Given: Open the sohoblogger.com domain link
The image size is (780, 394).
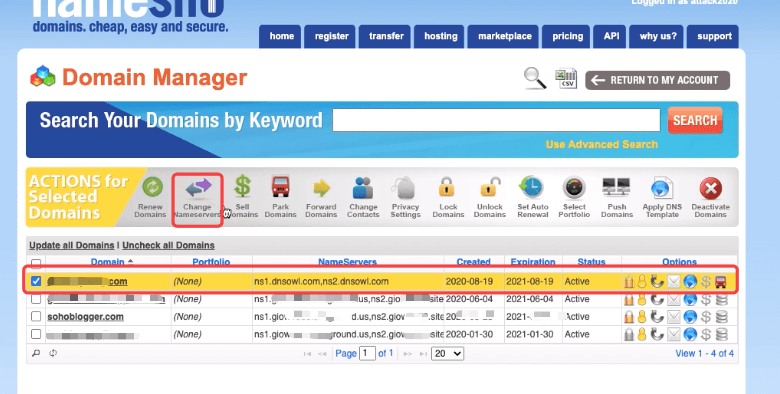Looking at the screenshot, I should point(86,317).
